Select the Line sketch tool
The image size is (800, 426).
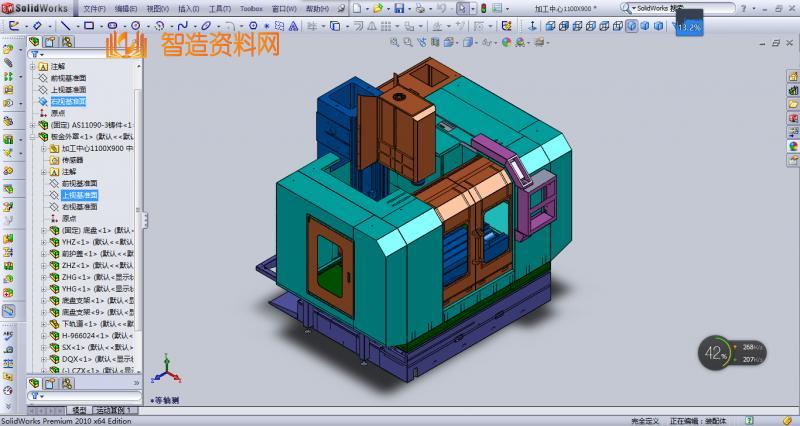[x=67, y=25]
